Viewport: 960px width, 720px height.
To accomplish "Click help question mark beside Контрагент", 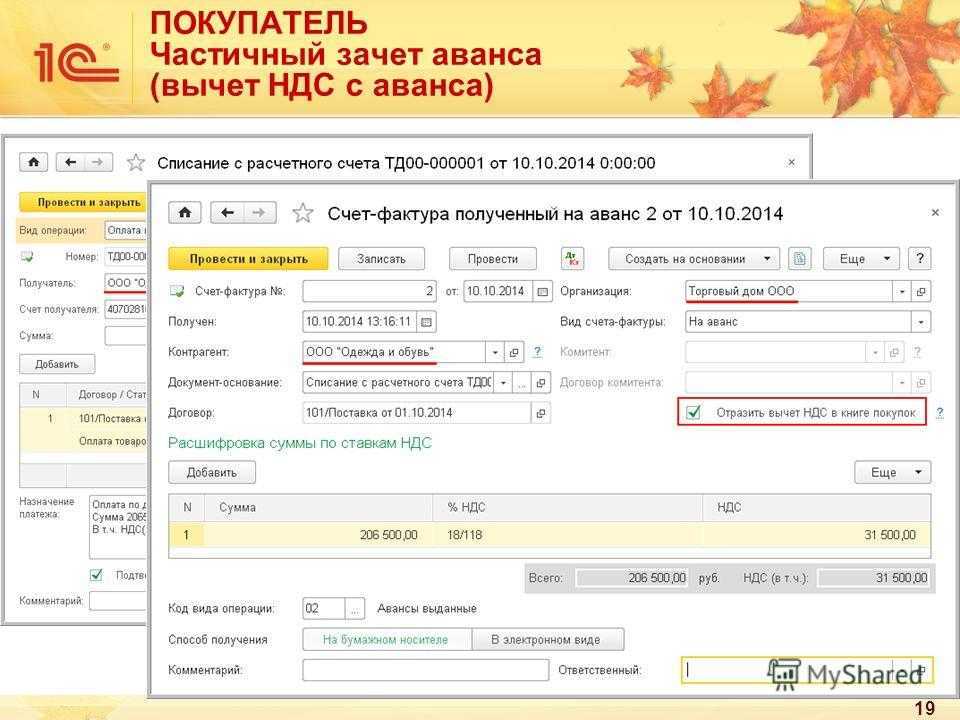I will point(537,352).
